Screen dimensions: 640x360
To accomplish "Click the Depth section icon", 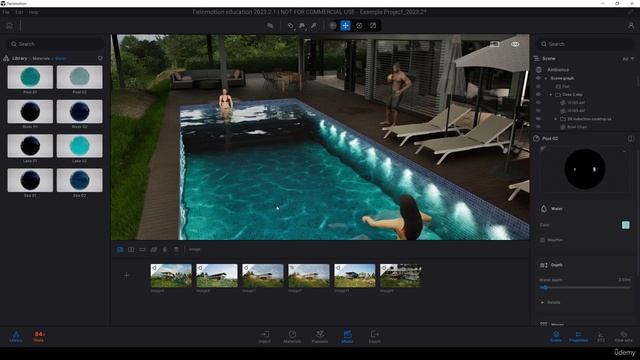I will tap(544, 265).
